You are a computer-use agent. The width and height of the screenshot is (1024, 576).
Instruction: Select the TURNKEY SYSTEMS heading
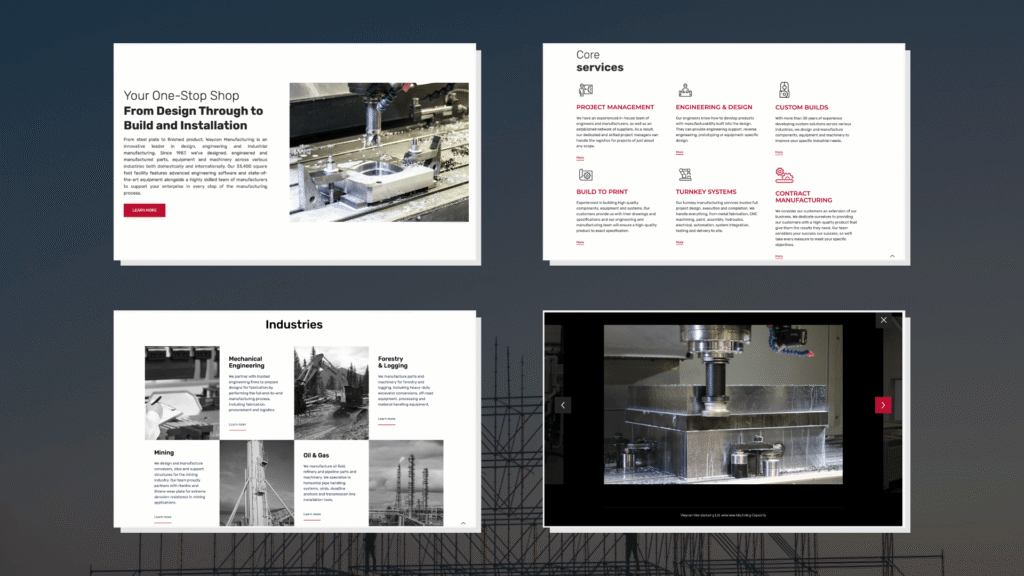tap(705, 192)
